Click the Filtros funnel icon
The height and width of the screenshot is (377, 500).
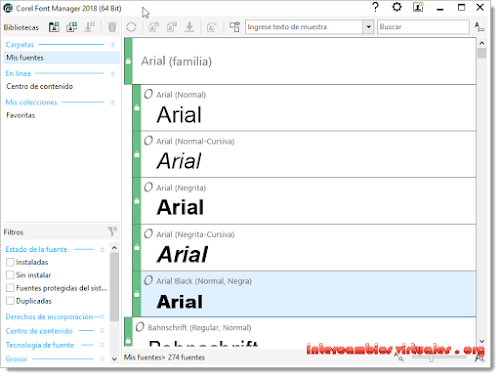112,231
